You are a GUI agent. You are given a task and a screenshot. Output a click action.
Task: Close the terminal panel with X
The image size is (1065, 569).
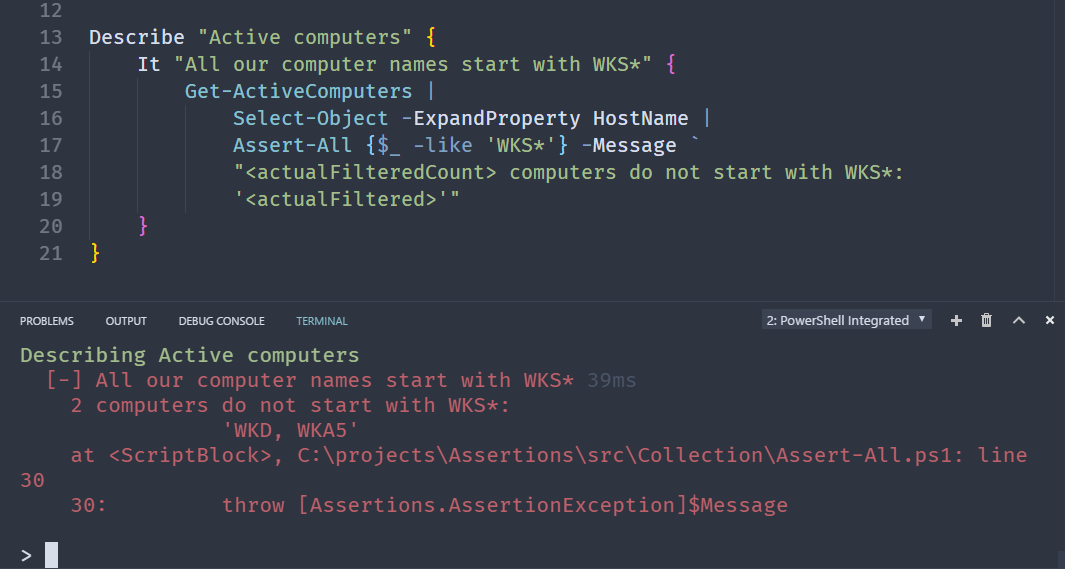click(1049, 320)
